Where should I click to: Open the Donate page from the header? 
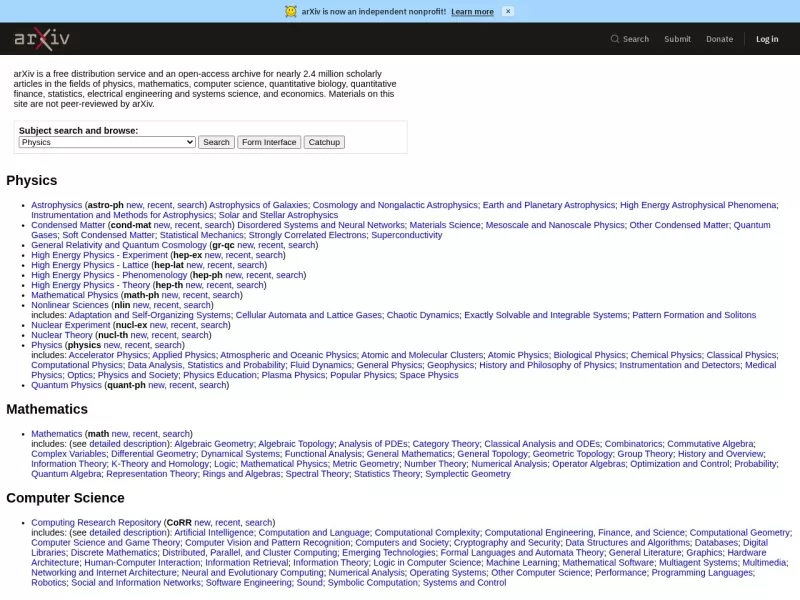(x=719, y=39)
